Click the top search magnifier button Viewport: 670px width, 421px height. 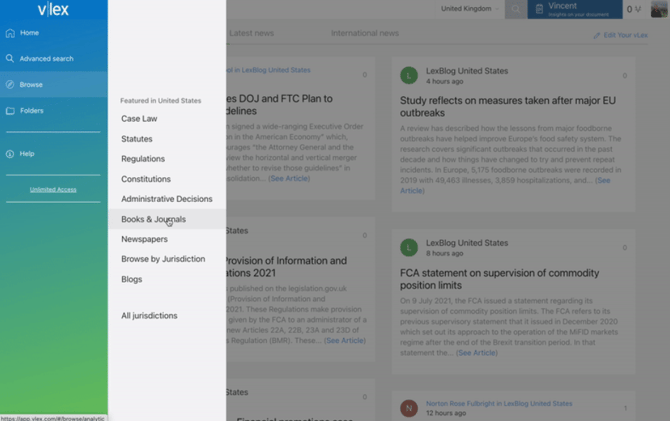pos(516,9)
